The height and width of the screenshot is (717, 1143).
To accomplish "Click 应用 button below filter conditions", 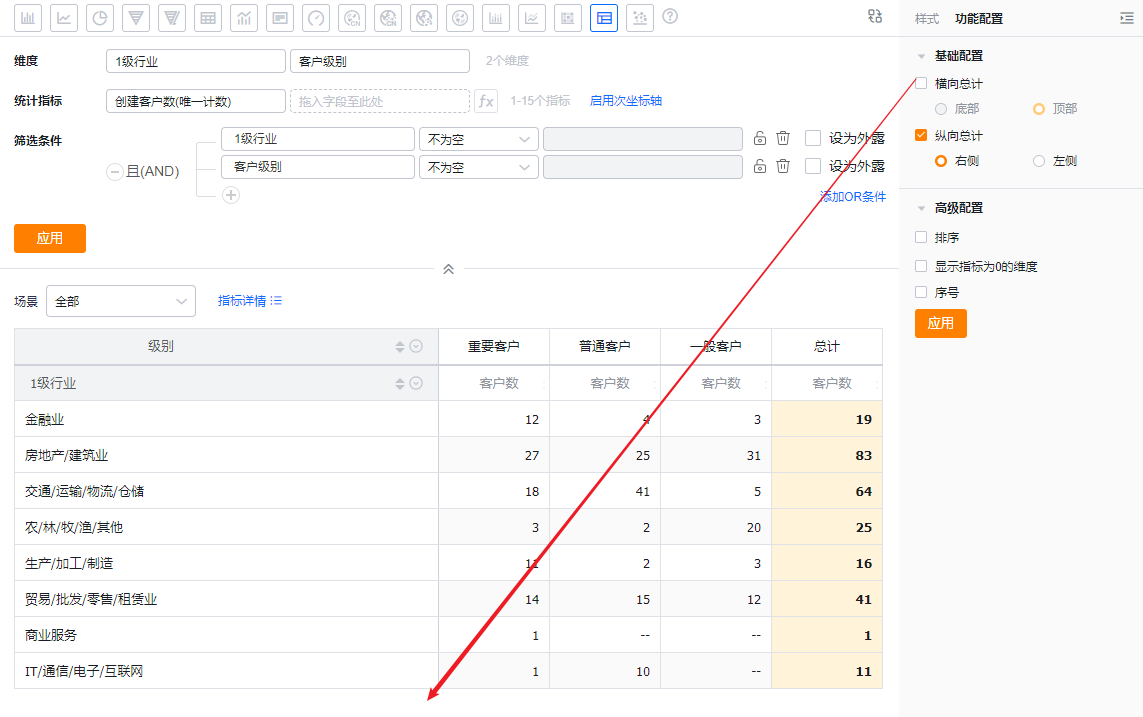I will 49,238.
